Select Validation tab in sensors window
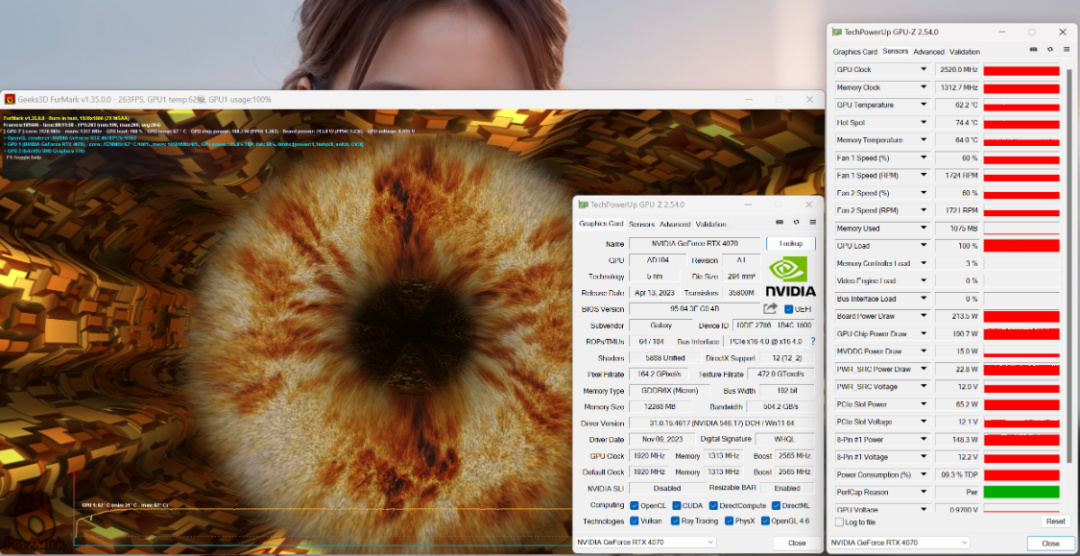1080x556 pixels. coord(964,52)
